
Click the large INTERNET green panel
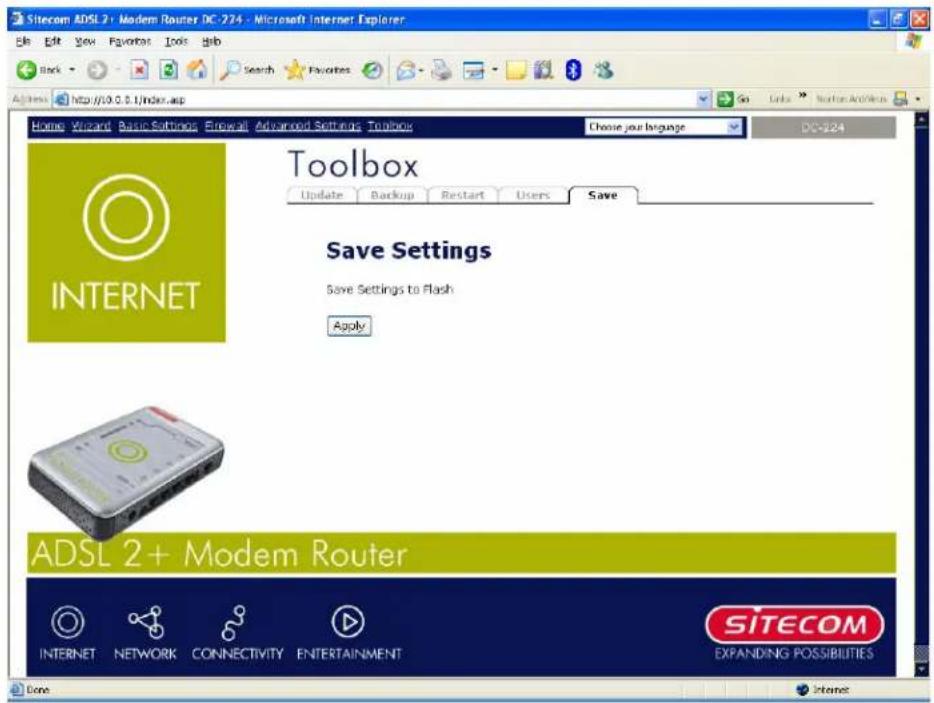point(126,242)
